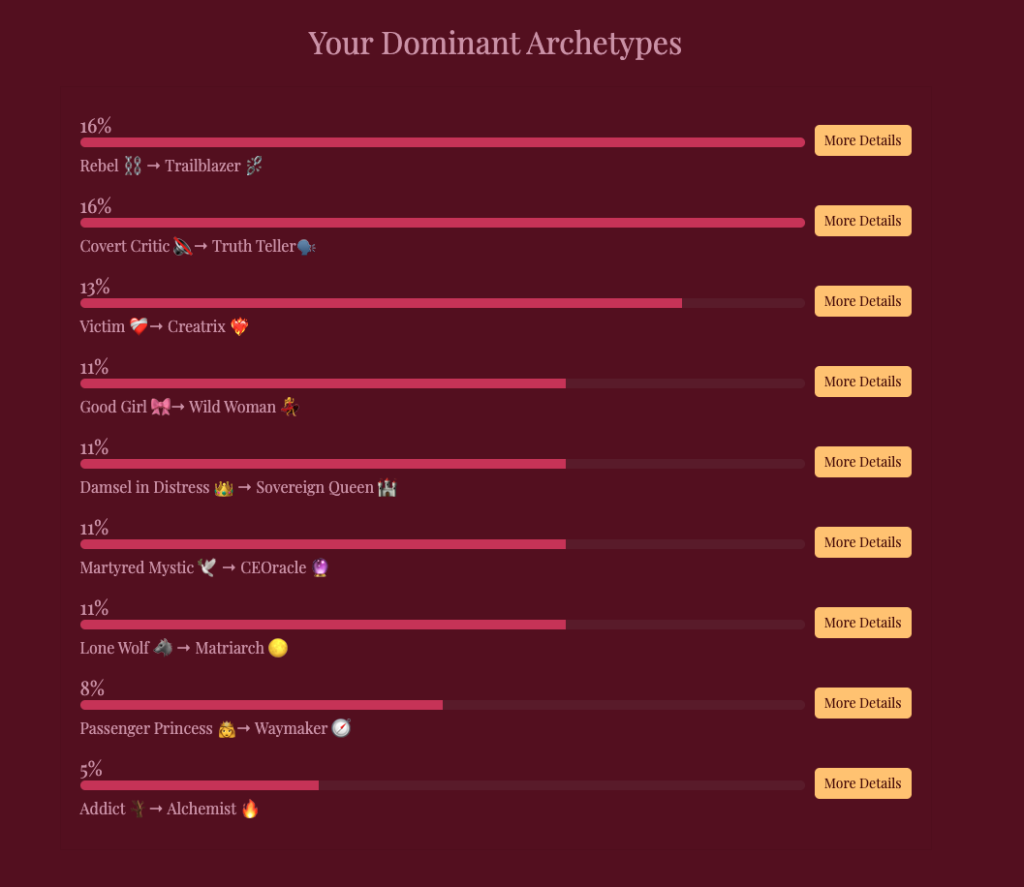Image resolution: width=1024 pixels, height=887 pixels.
Task: Open More Details for Martyred Mystic row
Action: 862,542
